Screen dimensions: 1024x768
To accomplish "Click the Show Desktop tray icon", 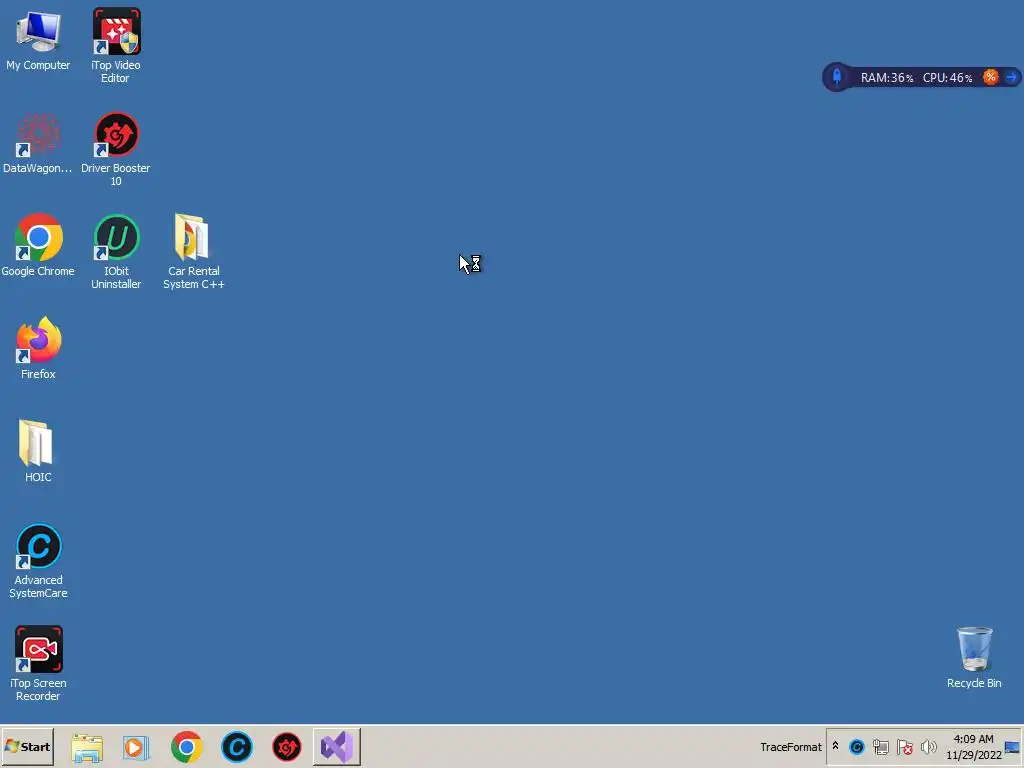I will click(1012, 747).
